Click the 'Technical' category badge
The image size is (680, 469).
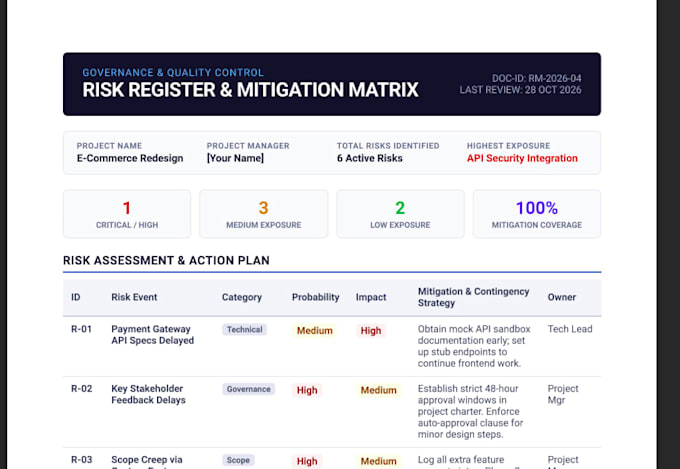[245, 329]
